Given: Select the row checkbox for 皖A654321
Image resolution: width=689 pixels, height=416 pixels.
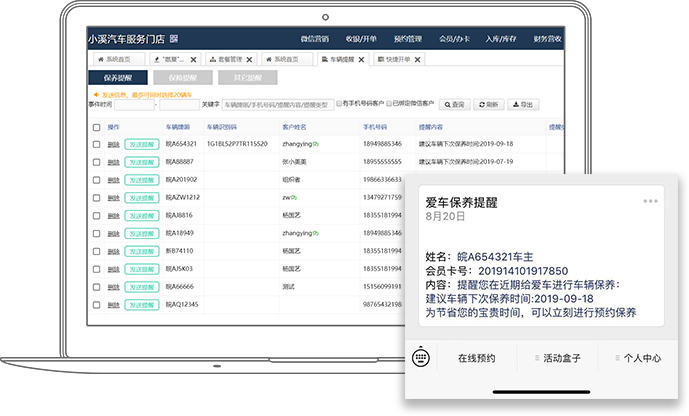Looking at the screenshot, I should pyautogui.click(x=97, y=145).
